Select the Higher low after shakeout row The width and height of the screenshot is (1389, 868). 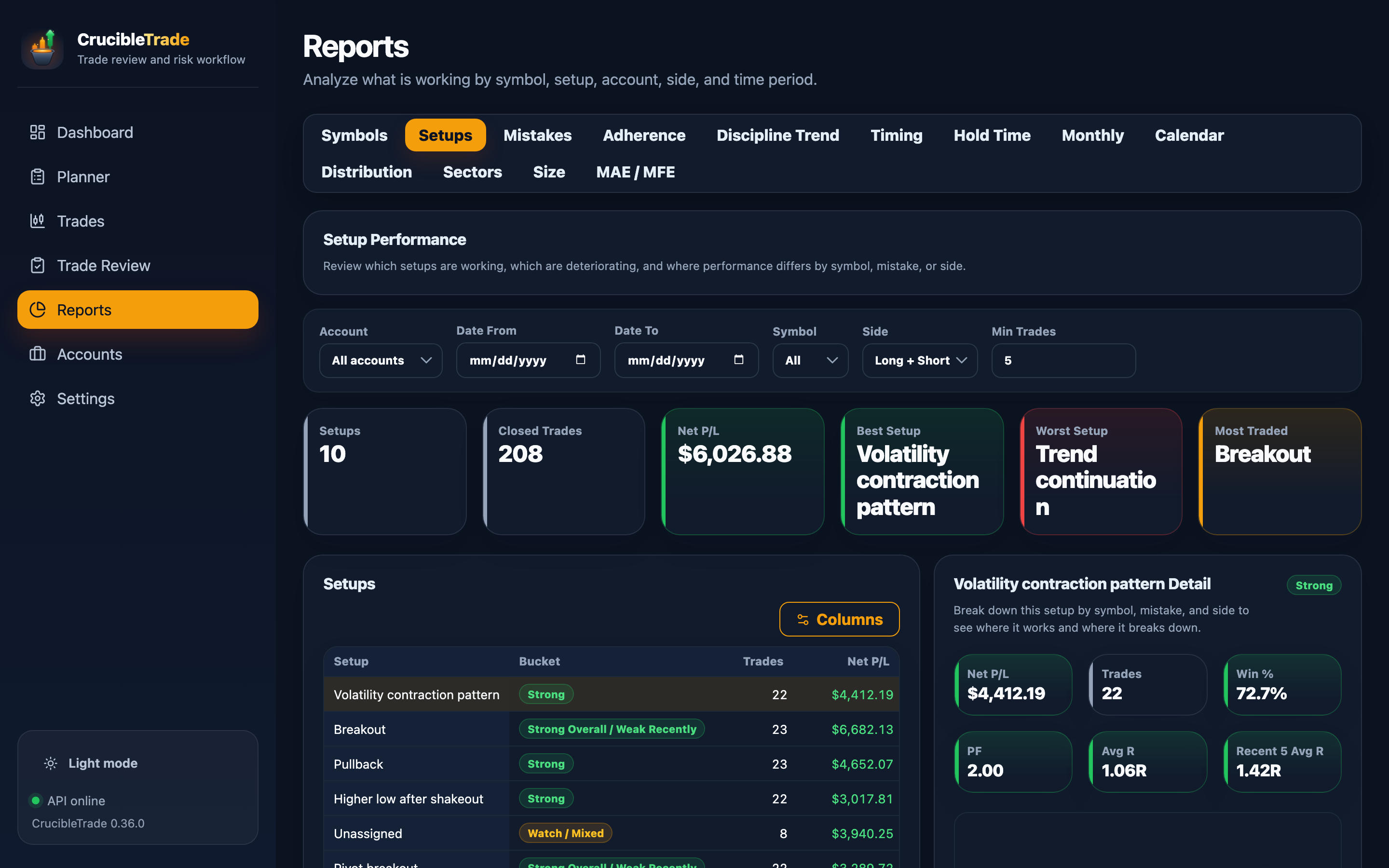coord(611,799)
